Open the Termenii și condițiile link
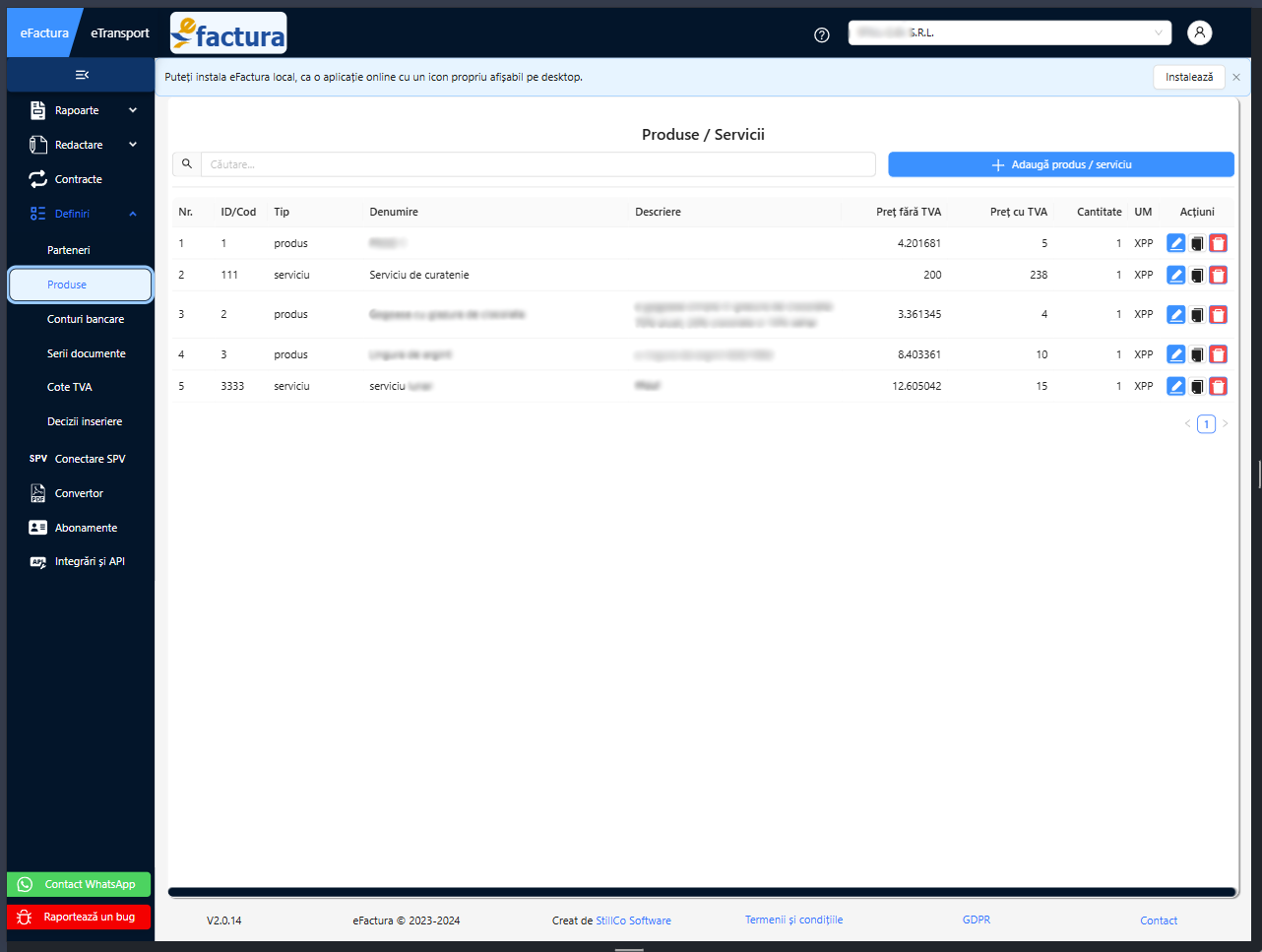Viewport: 1262px width, 952px height. point(793,920)
